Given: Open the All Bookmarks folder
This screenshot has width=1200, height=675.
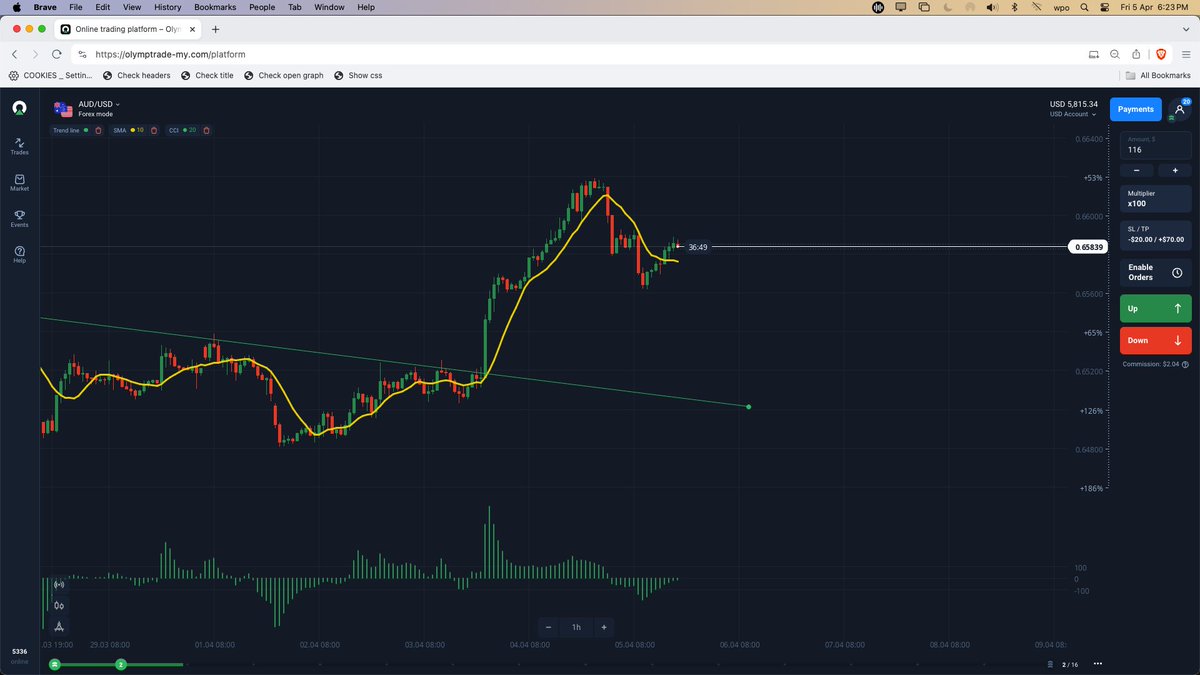Looking at the screenshot, I should point(1158,75).
